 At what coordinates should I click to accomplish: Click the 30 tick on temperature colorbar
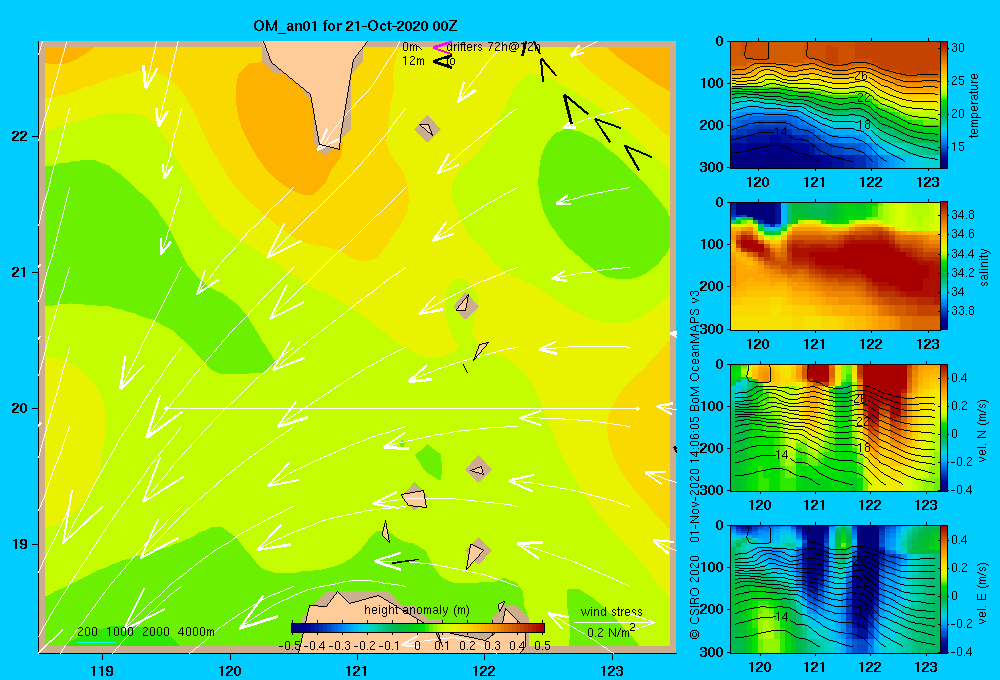(958, 48)
